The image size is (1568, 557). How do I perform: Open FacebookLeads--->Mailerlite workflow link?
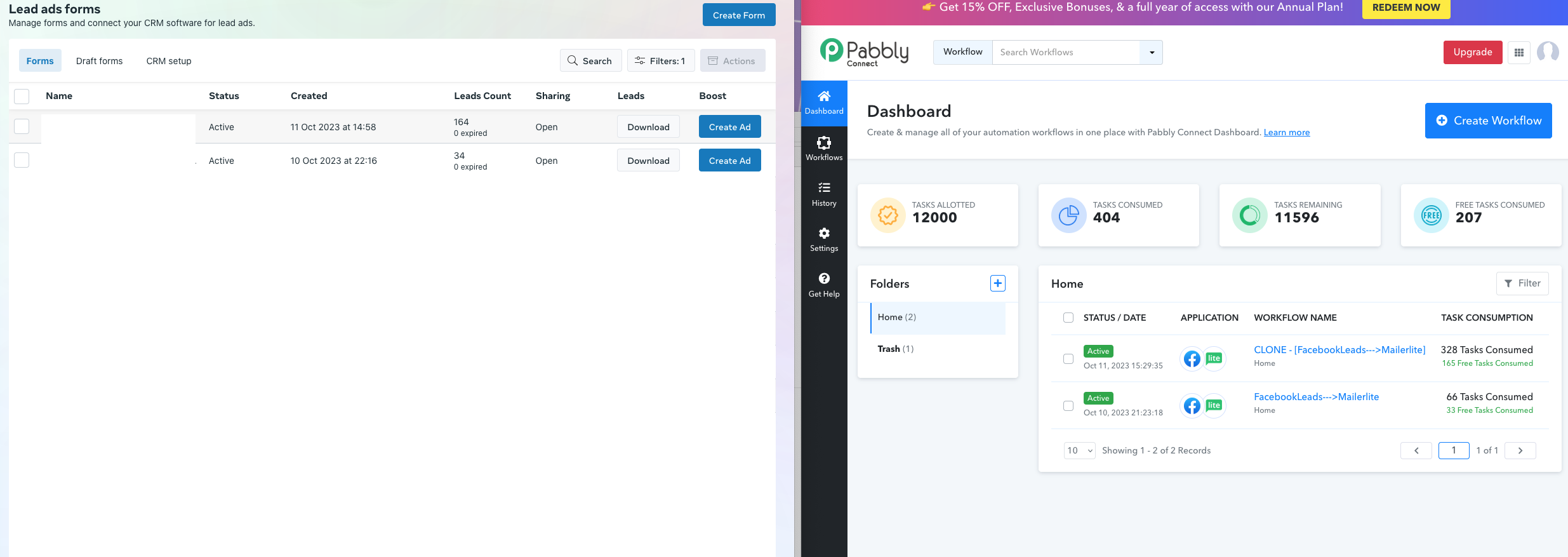coord(1316,397)
